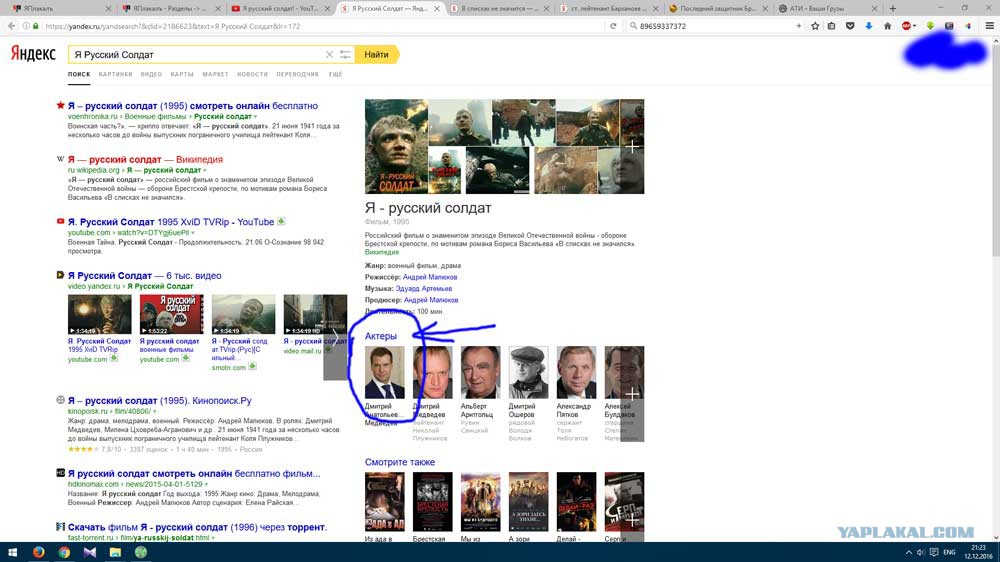
Task: Open the Смотрите также heading link
Action: click(400, 462)
